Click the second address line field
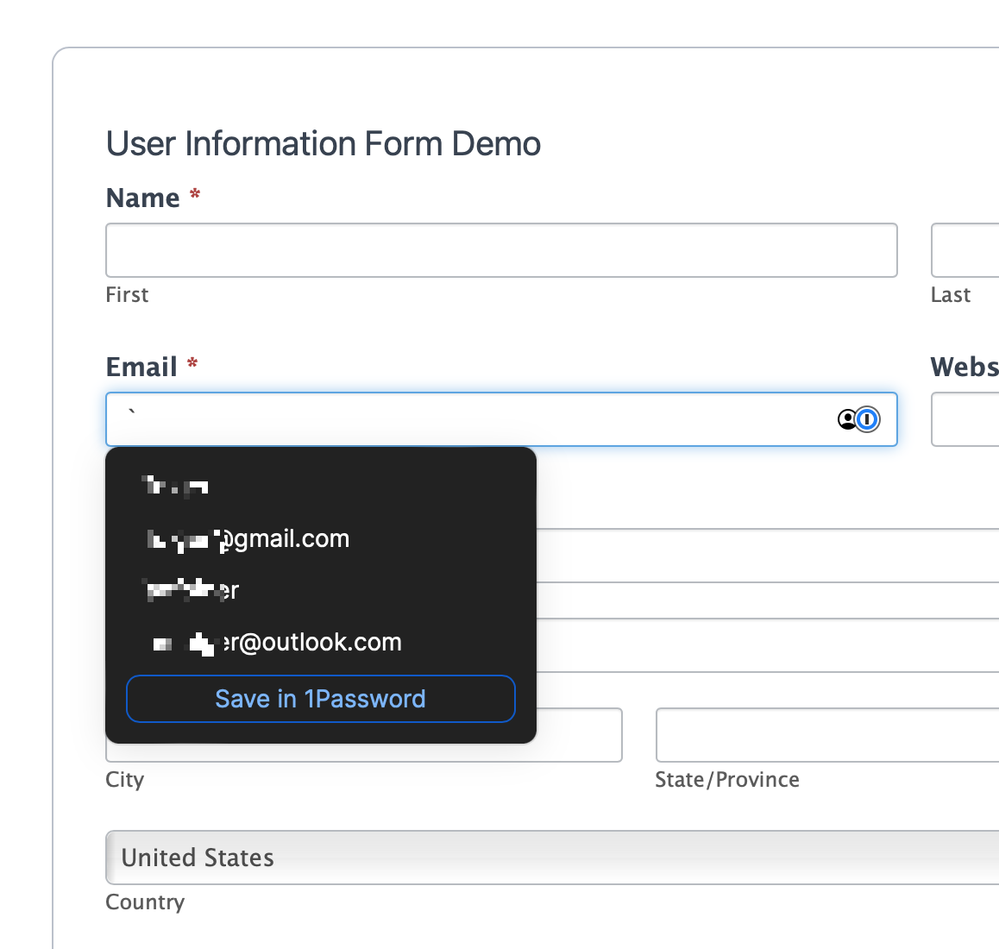999x949 pixels. coord(766,645)
